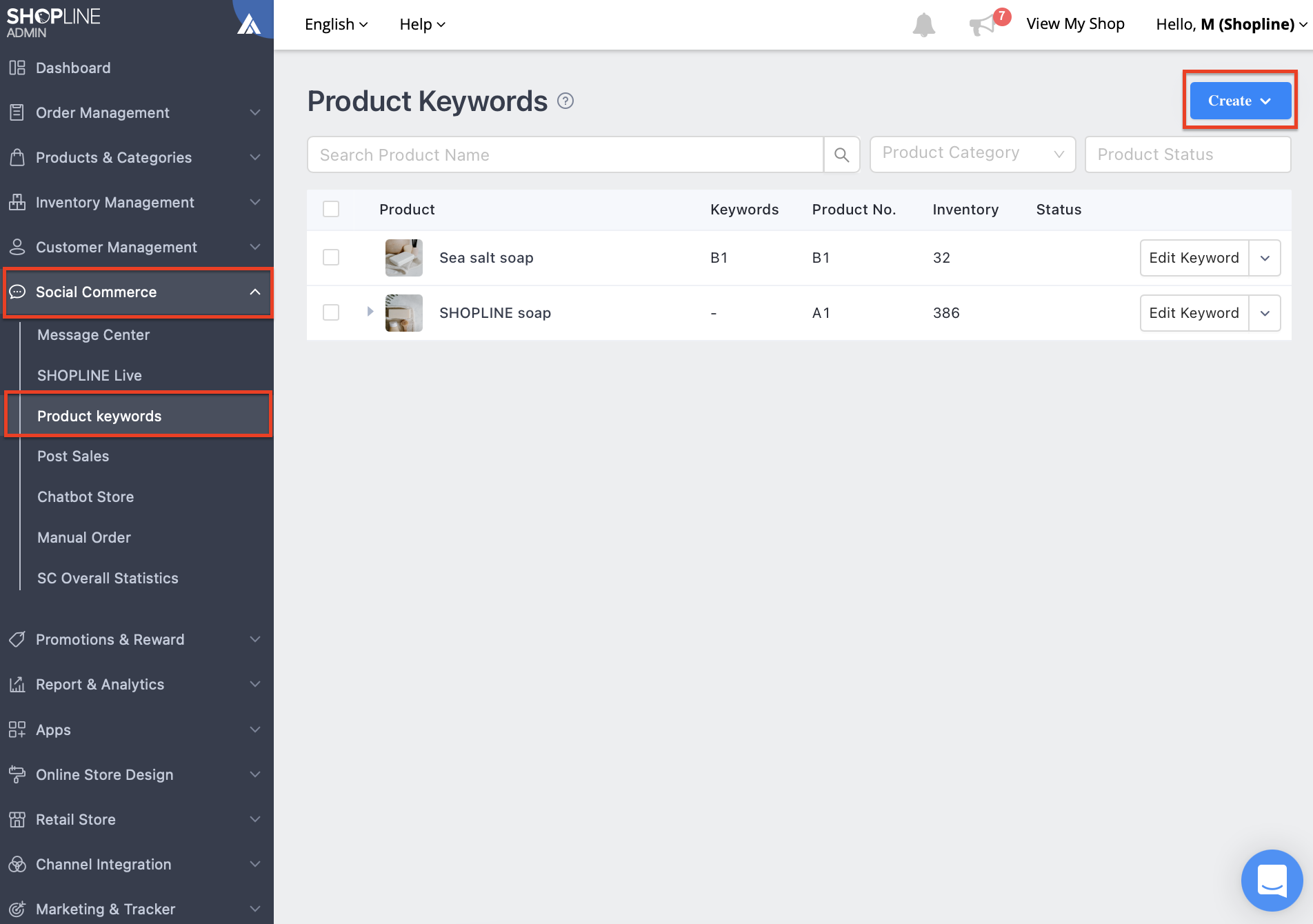Click the Sea salt soap product name

(x=486, y=258)
